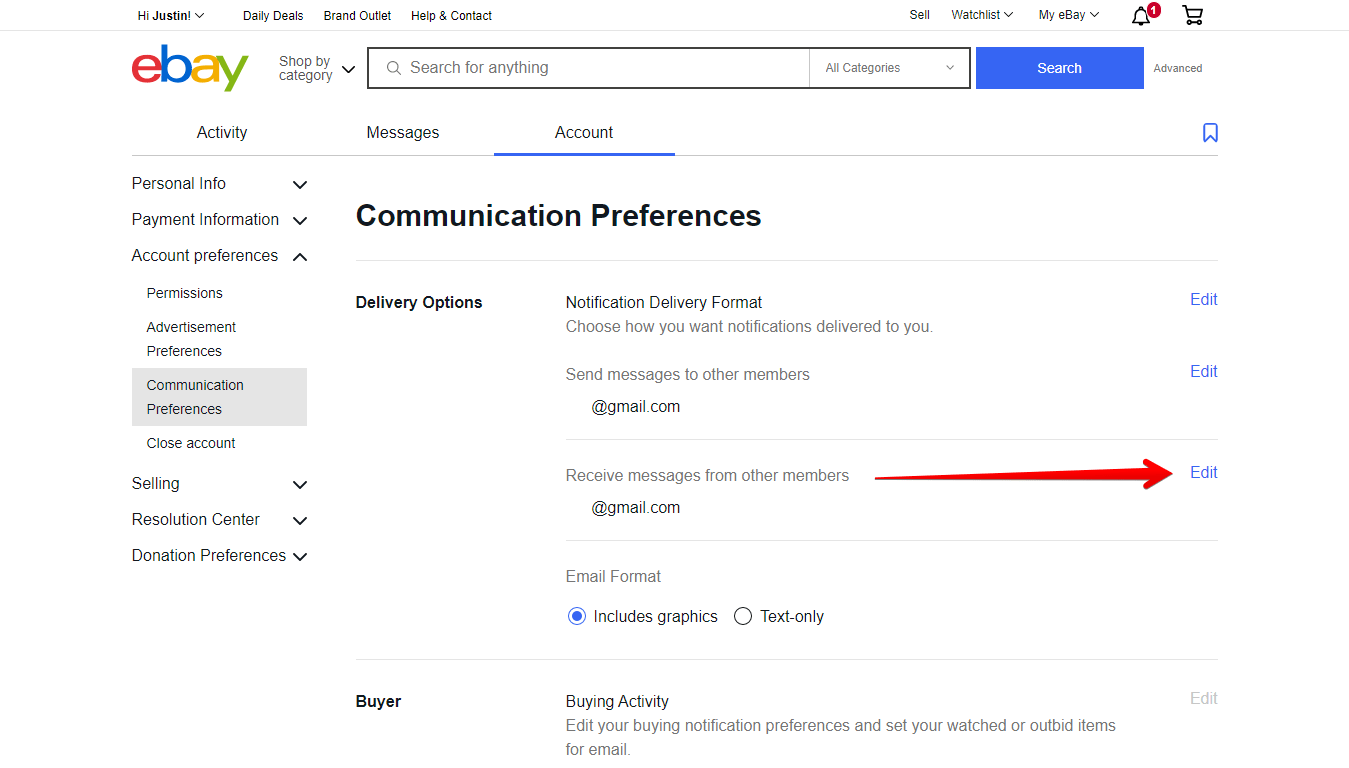The height and width of the screenshot is (768, 1349).
Task: Click the Email Format label
Action: (x=613, y=577)
